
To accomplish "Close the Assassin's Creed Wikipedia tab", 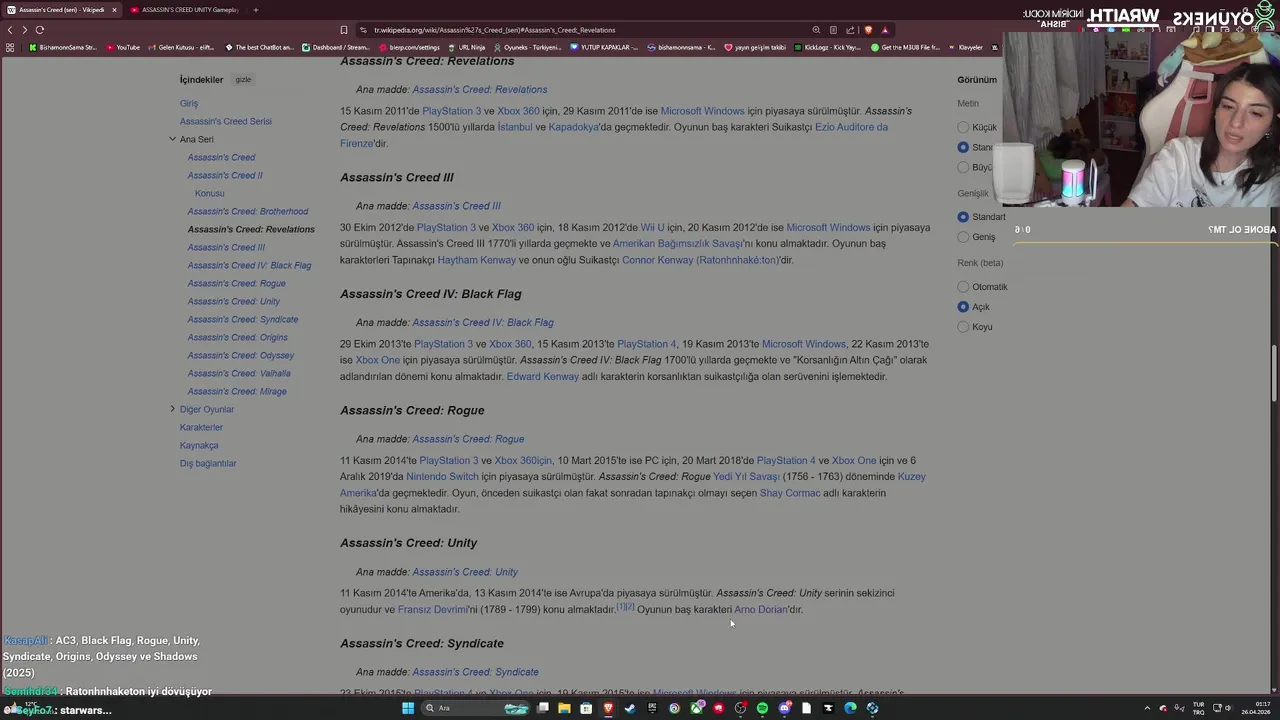I will [x=114, y=10].
